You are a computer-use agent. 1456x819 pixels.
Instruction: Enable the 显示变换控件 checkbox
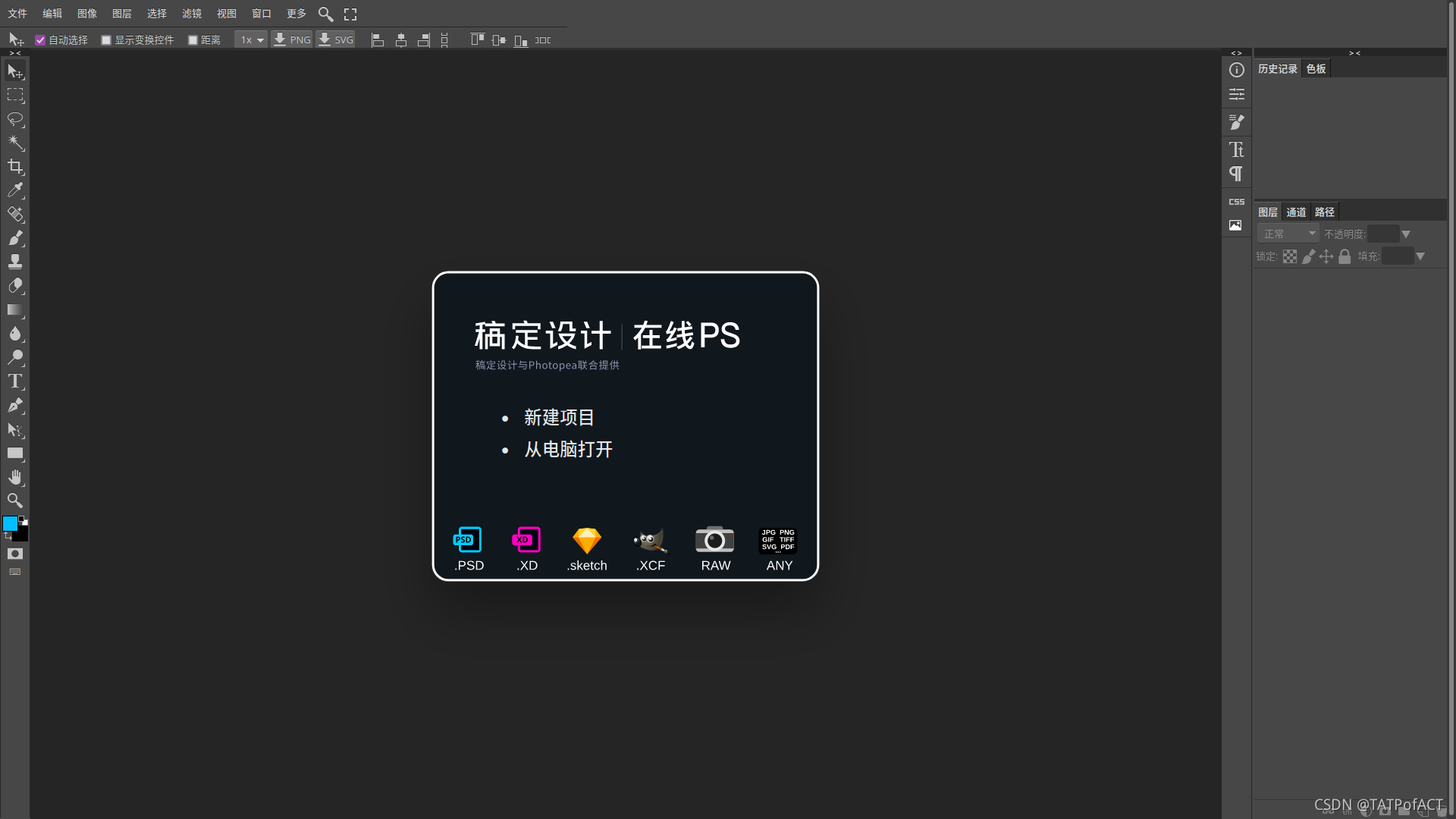[x=106, y=40]
